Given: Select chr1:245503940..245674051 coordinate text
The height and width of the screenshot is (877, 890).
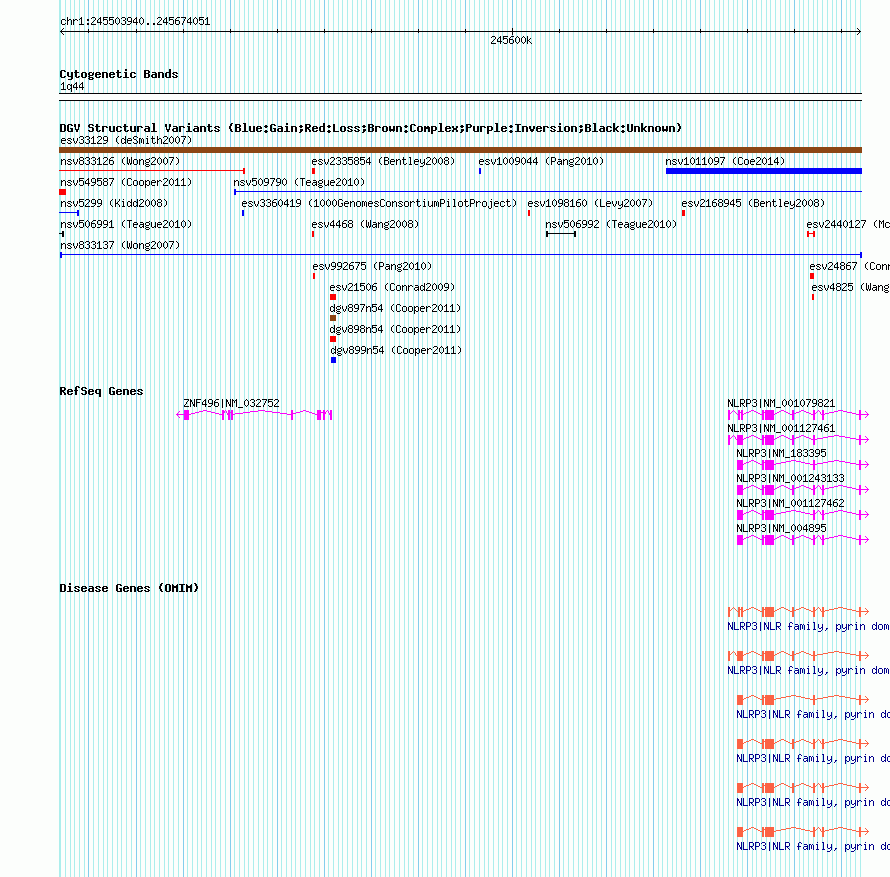Looking at the screenshot, I should click(x=135, y=21).
